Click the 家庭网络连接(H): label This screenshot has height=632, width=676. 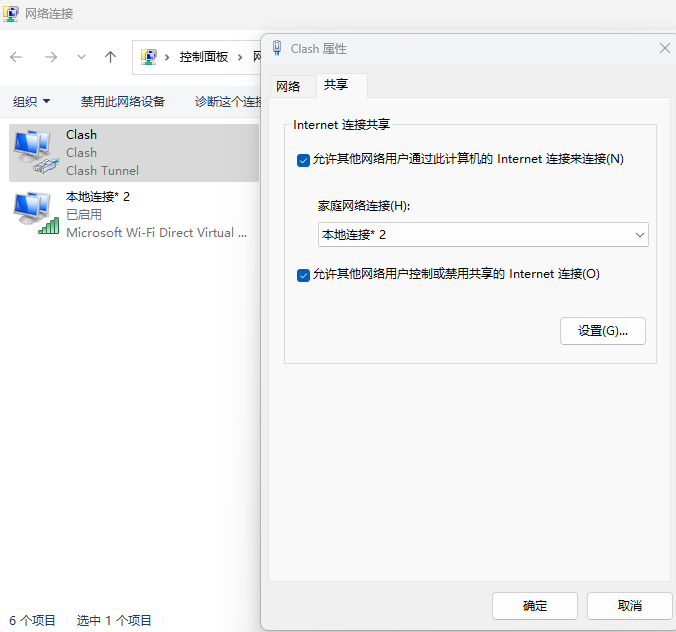coord(364,206)
